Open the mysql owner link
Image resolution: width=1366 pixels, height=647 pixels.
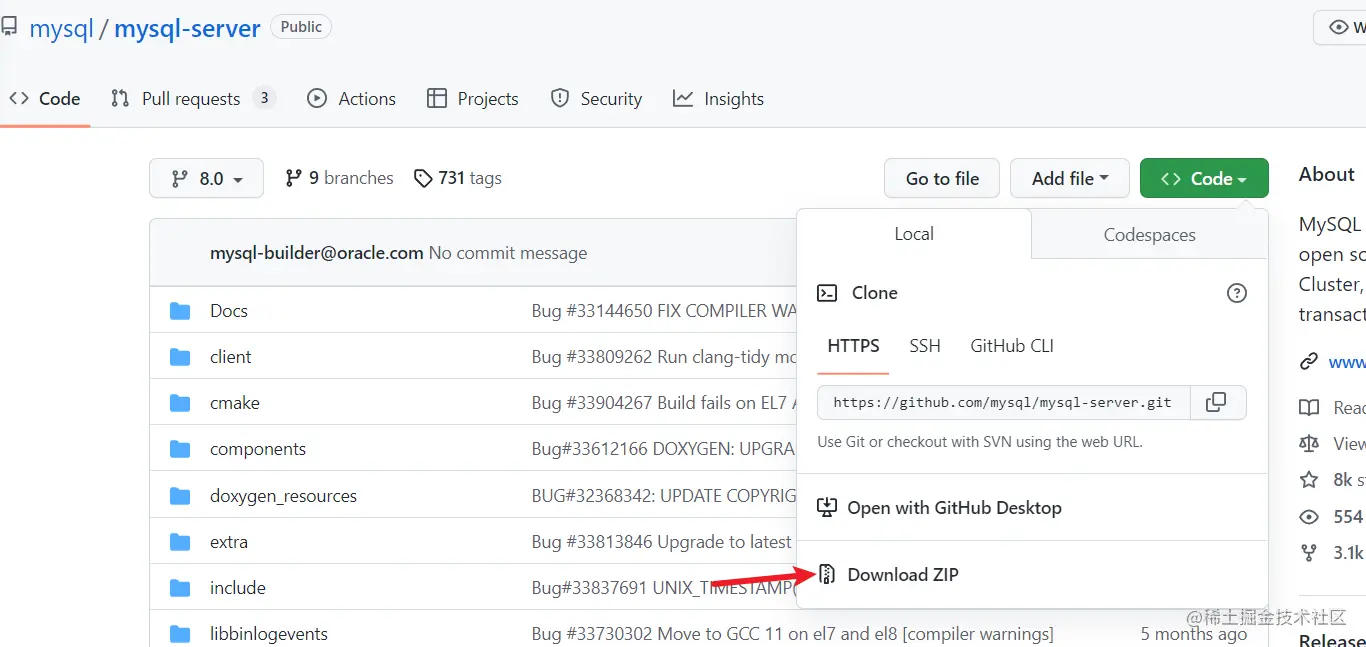point(61,28)
